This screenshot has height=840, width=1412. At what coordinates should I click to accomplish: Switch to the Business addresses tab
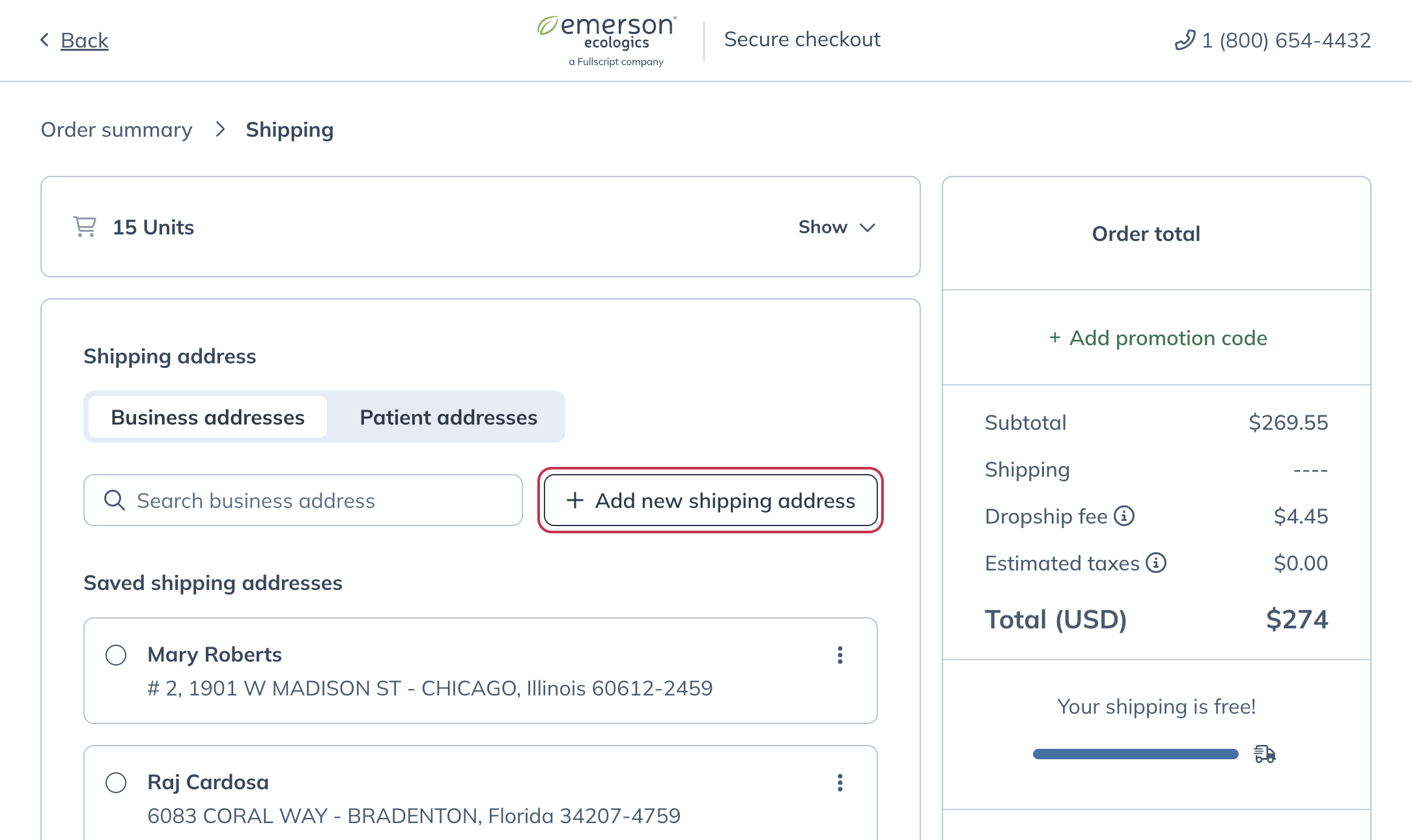point(207,417)
